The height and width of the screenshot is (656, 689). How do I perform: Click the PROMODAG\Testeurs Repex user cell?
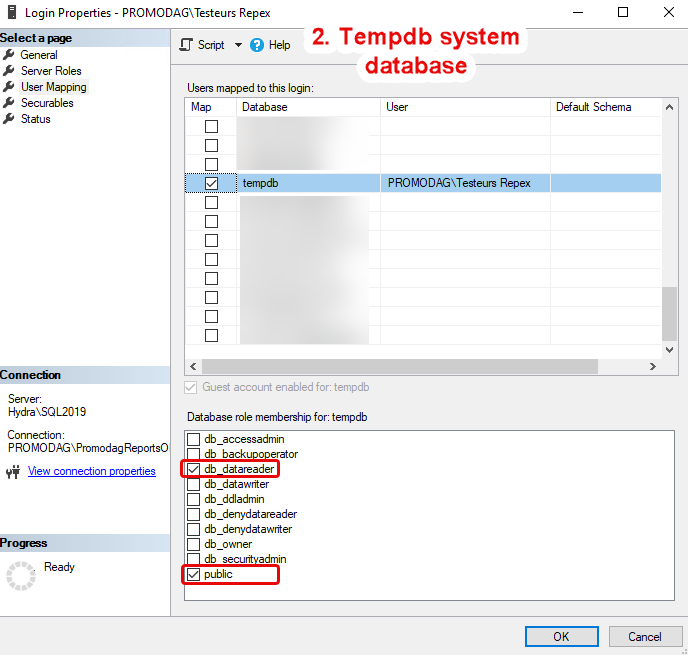tap(465, 183)
